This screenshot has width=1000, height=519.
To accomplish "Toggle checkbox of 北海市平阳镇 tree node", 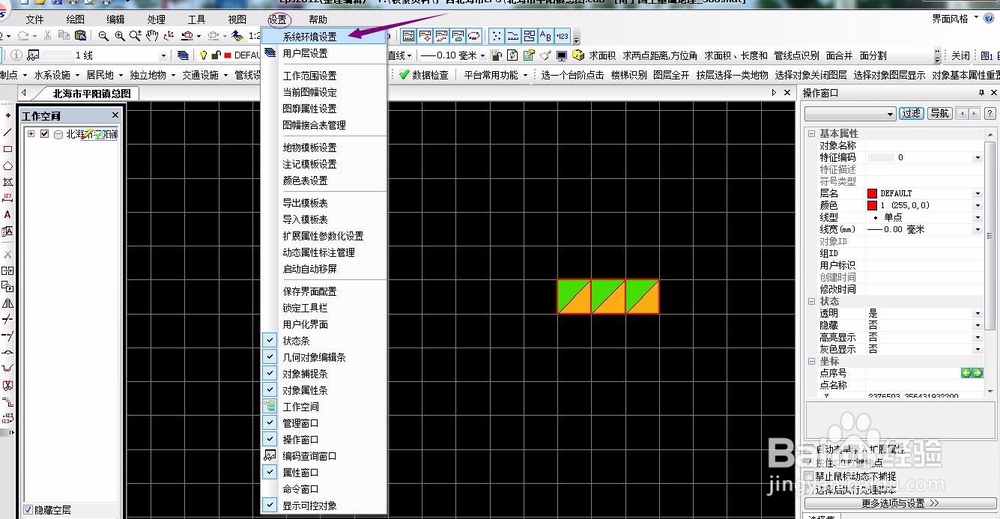I will [45, 134].
